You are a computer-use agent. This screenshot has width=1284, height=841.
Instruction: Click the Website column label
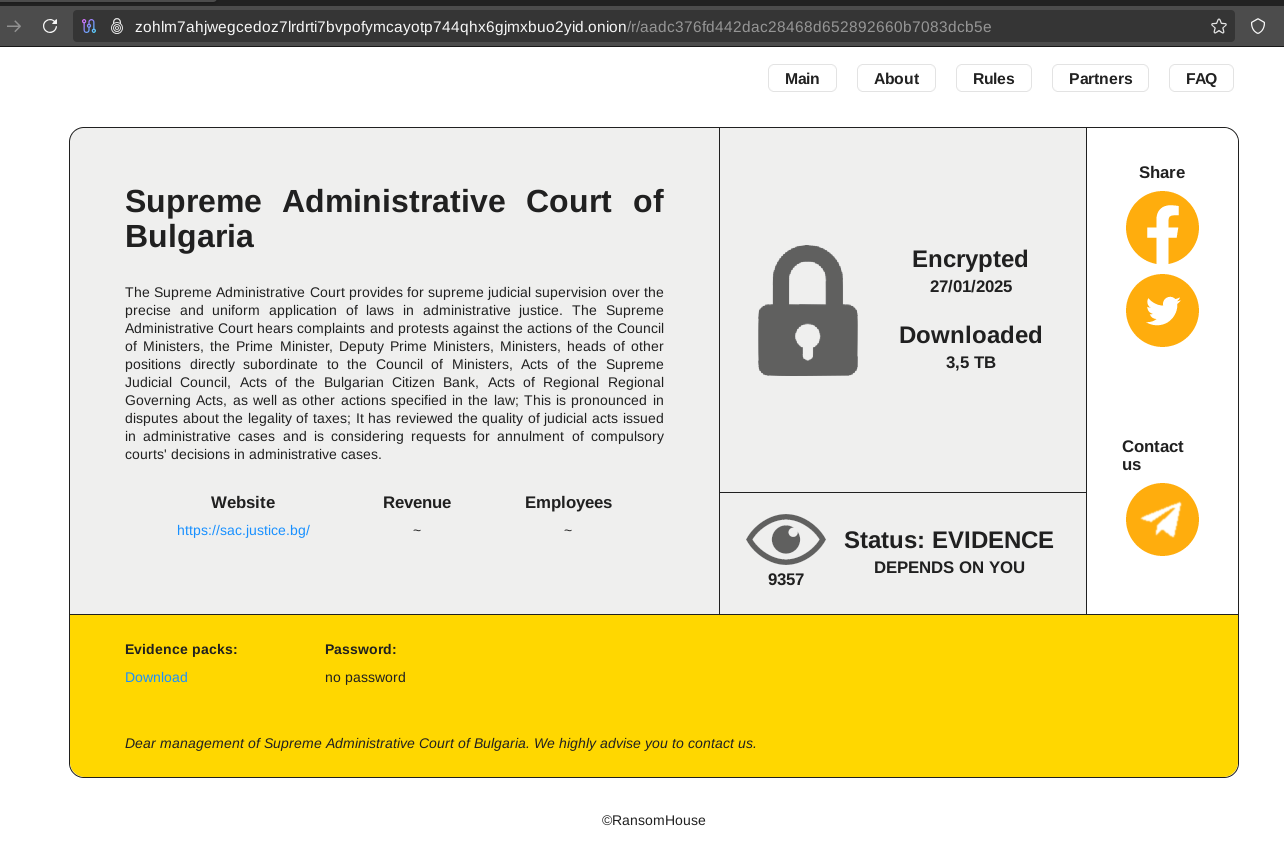[x=243, y=502]
